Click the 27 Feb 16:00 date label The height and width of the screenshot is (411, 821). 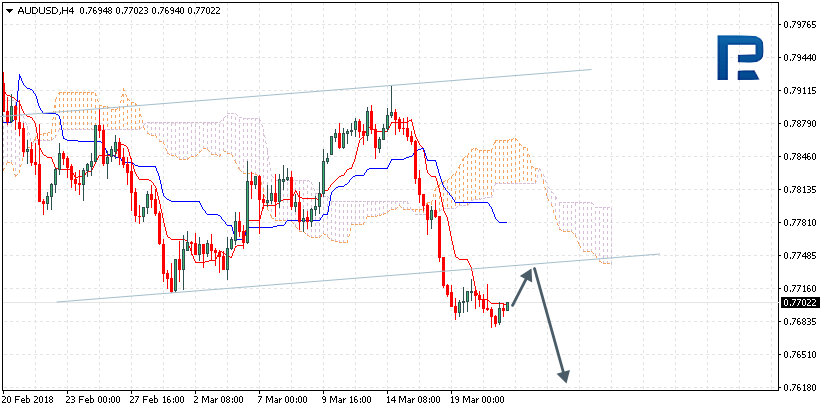click(x=152, y=399)
